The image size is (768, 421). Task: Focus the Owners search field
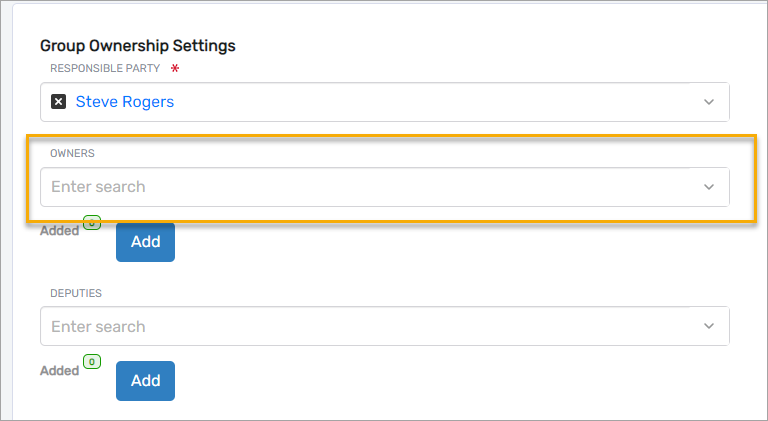click(360, 187)
